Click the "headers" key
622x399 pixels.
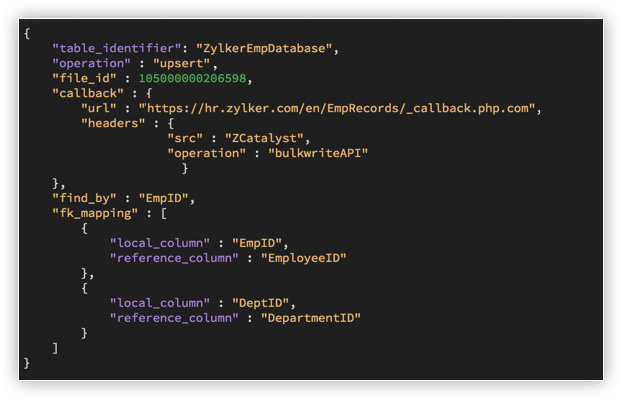pyautogui.click(x=113, y=123)
